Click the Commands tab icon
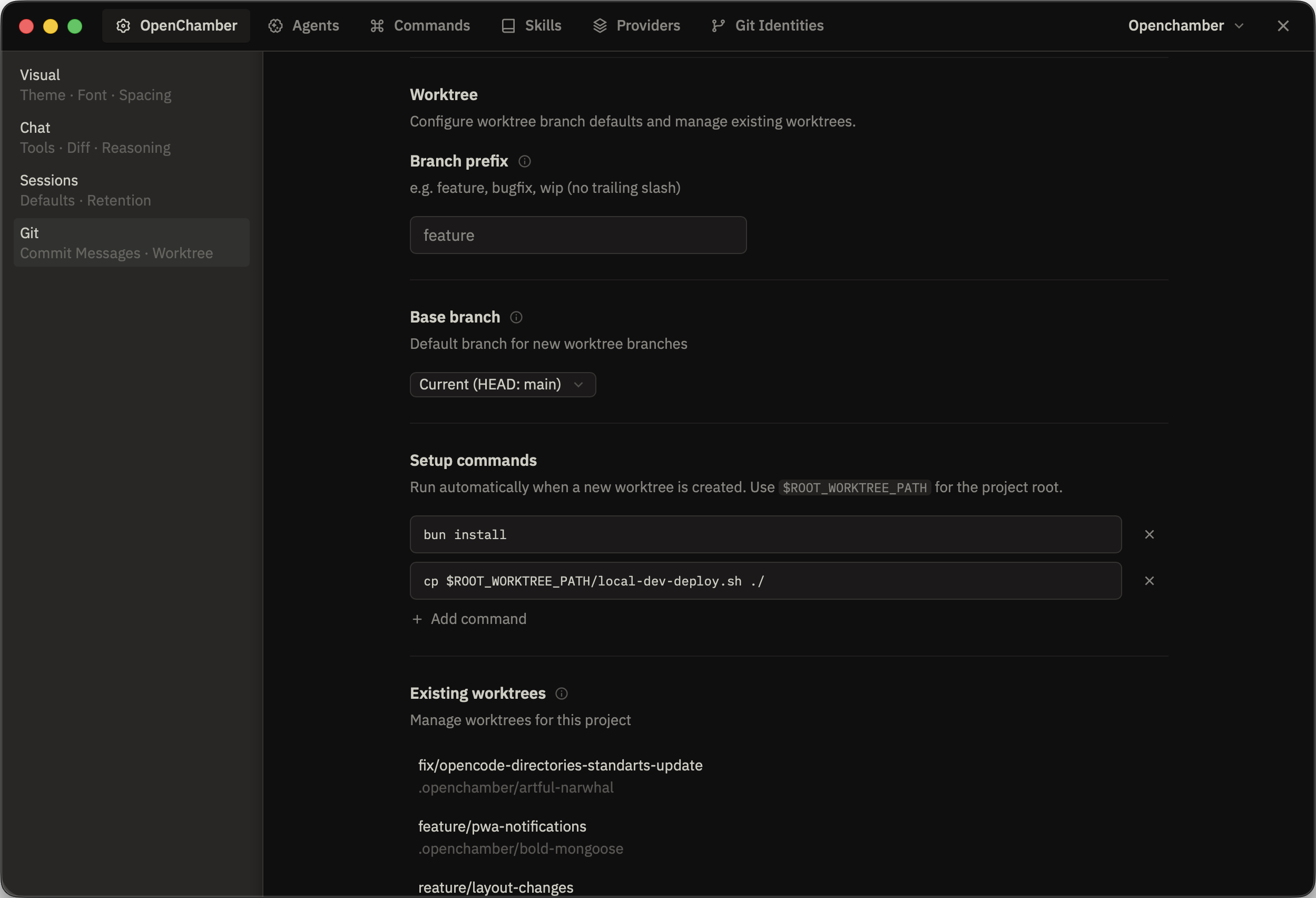Image resolution: width=1316 pixels, height=898 pixels. coord(377,26)
